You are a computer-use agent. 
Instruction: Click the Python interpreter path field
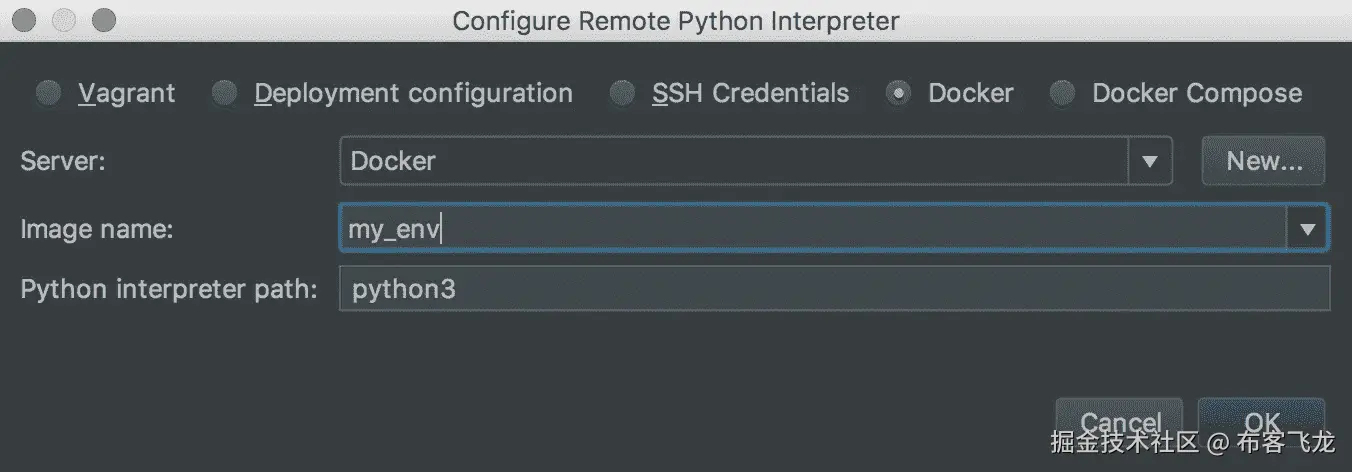click(835, 289)
